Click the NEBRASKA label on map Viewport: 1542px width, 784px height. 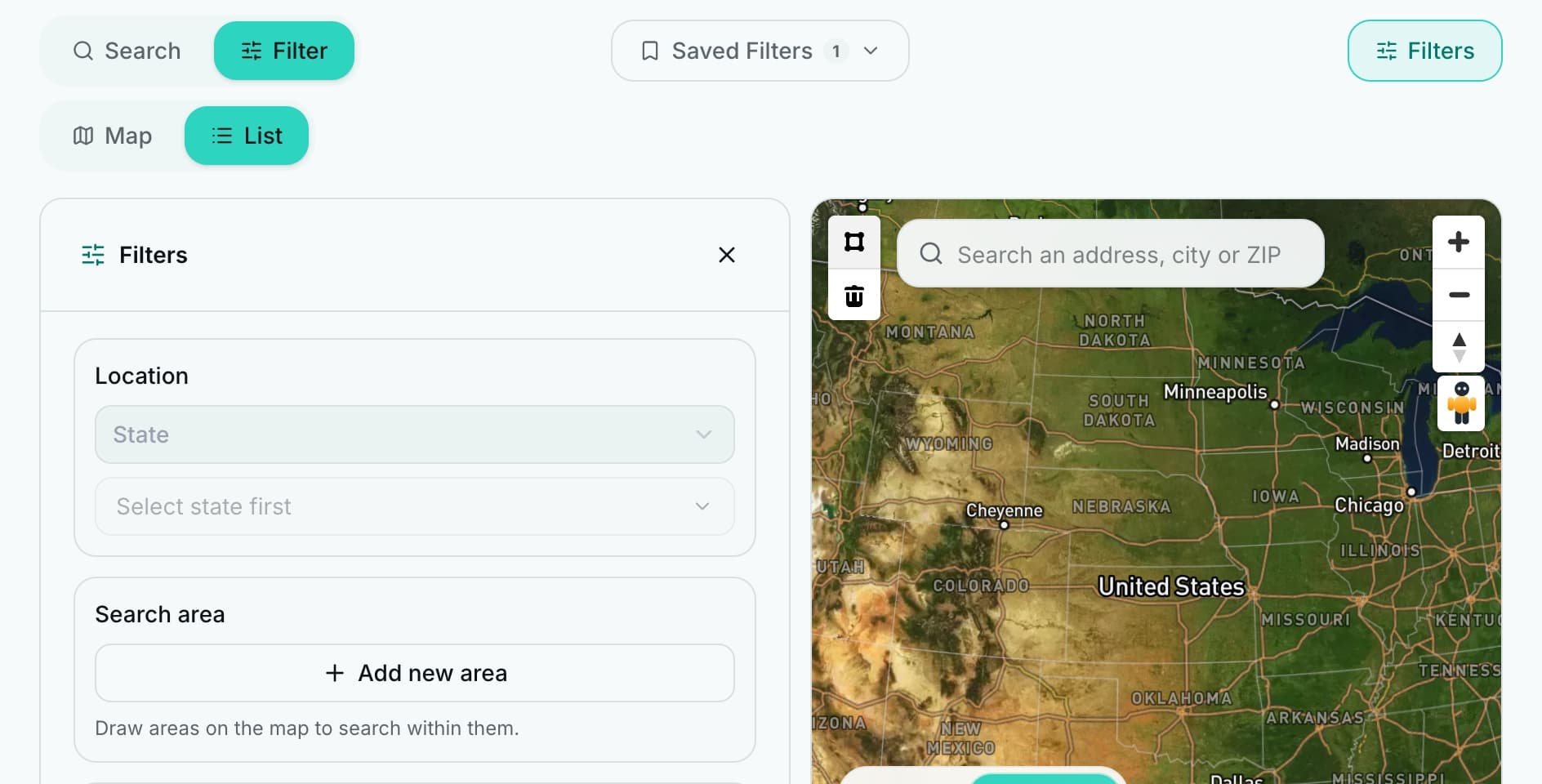click(x=1121, y=506)
